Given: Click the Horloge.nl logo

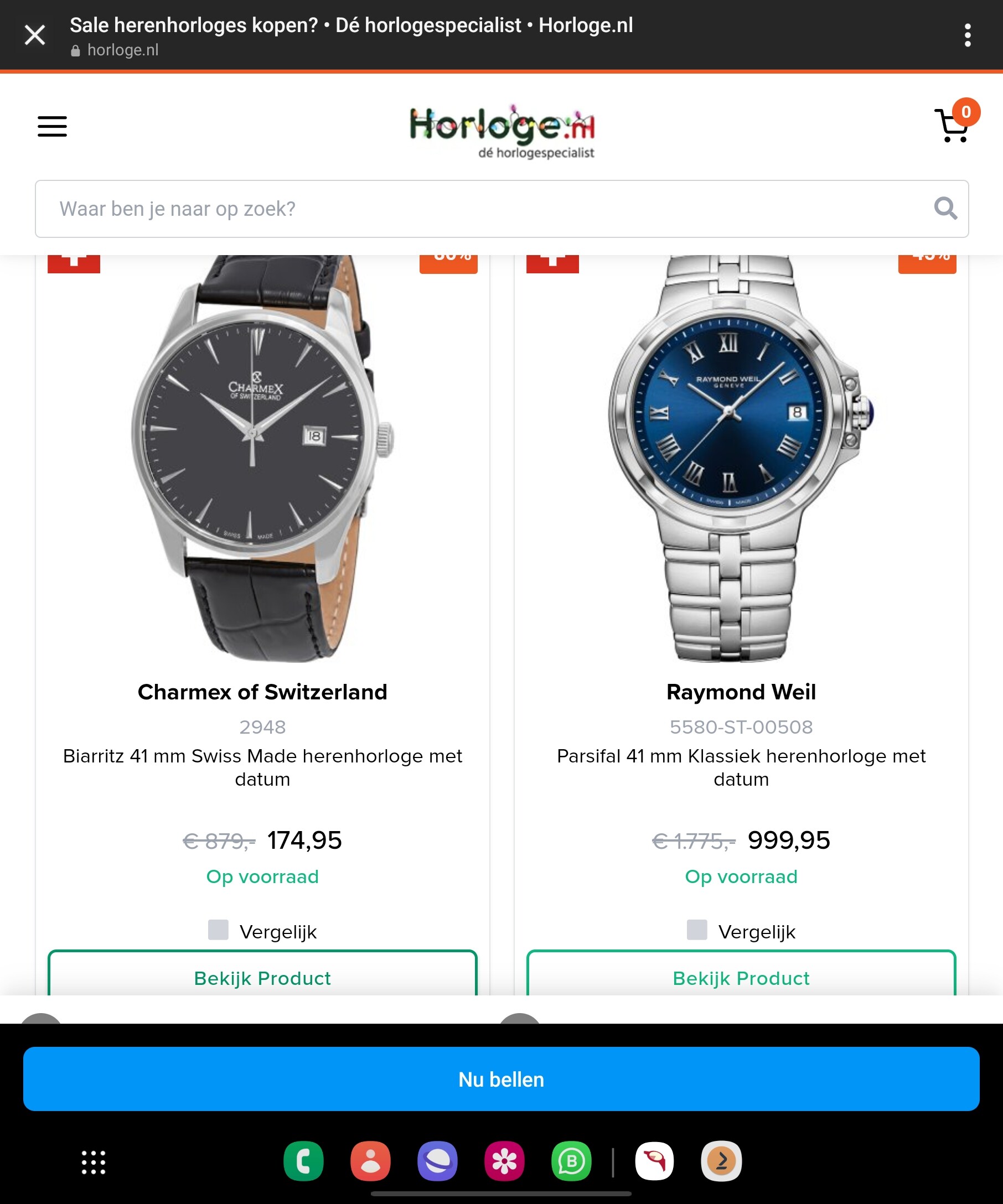Looking at the screenshot, I should coord(503,131).
